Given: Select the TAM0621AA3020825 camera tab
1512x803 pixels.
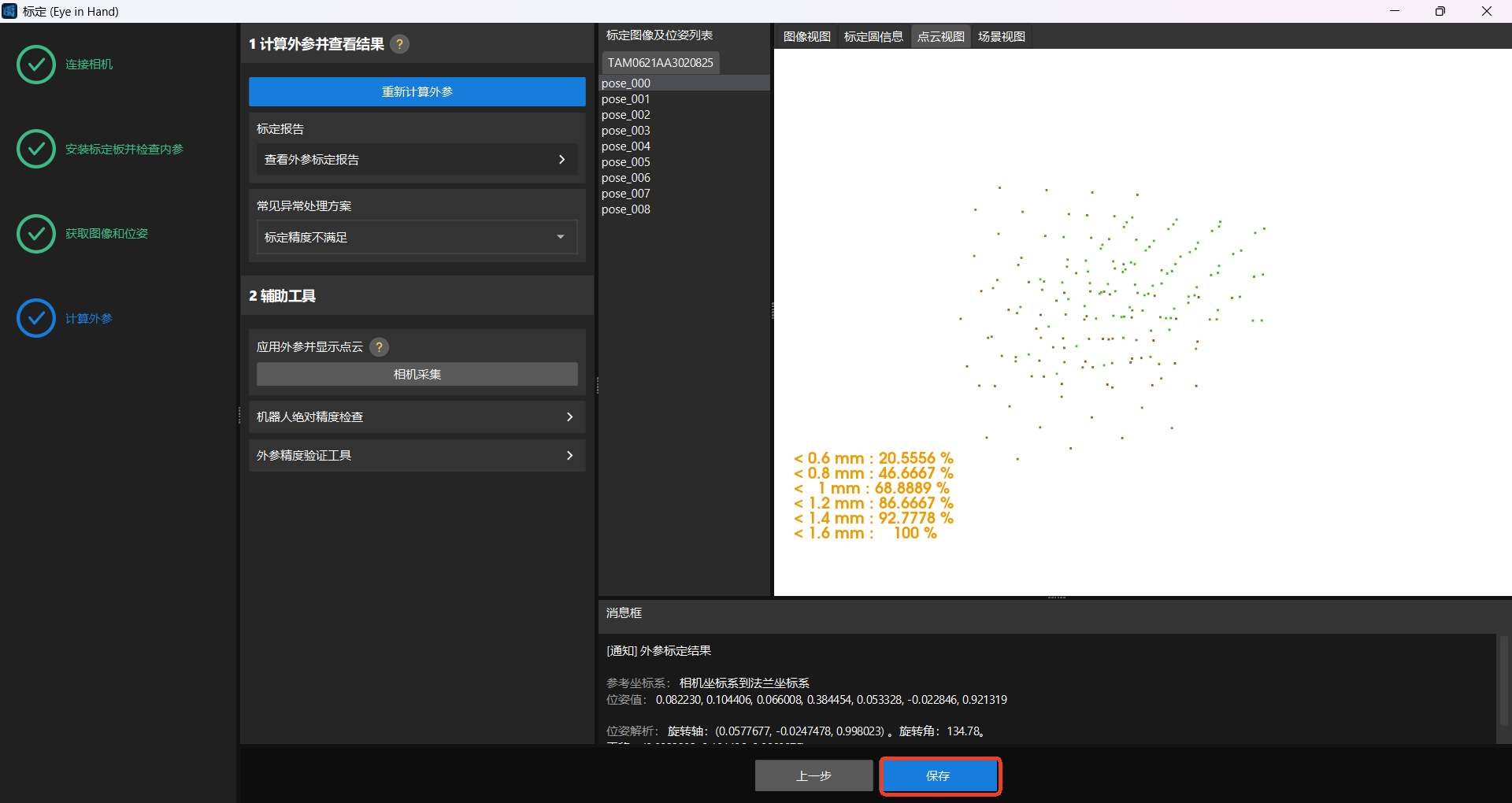Looking at the screenshot, I should [x=660, y=62].
